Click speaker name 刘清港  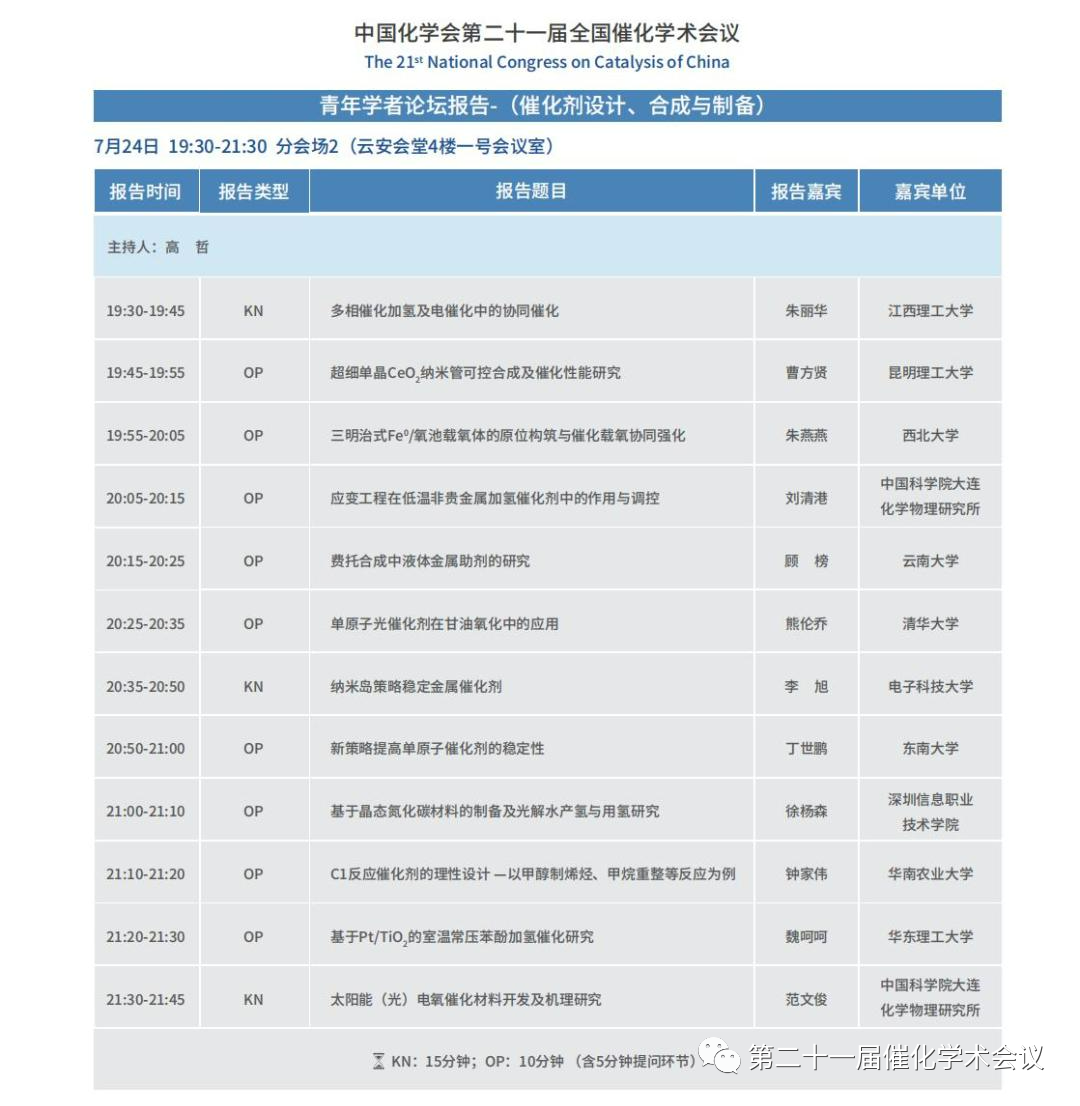806,499
